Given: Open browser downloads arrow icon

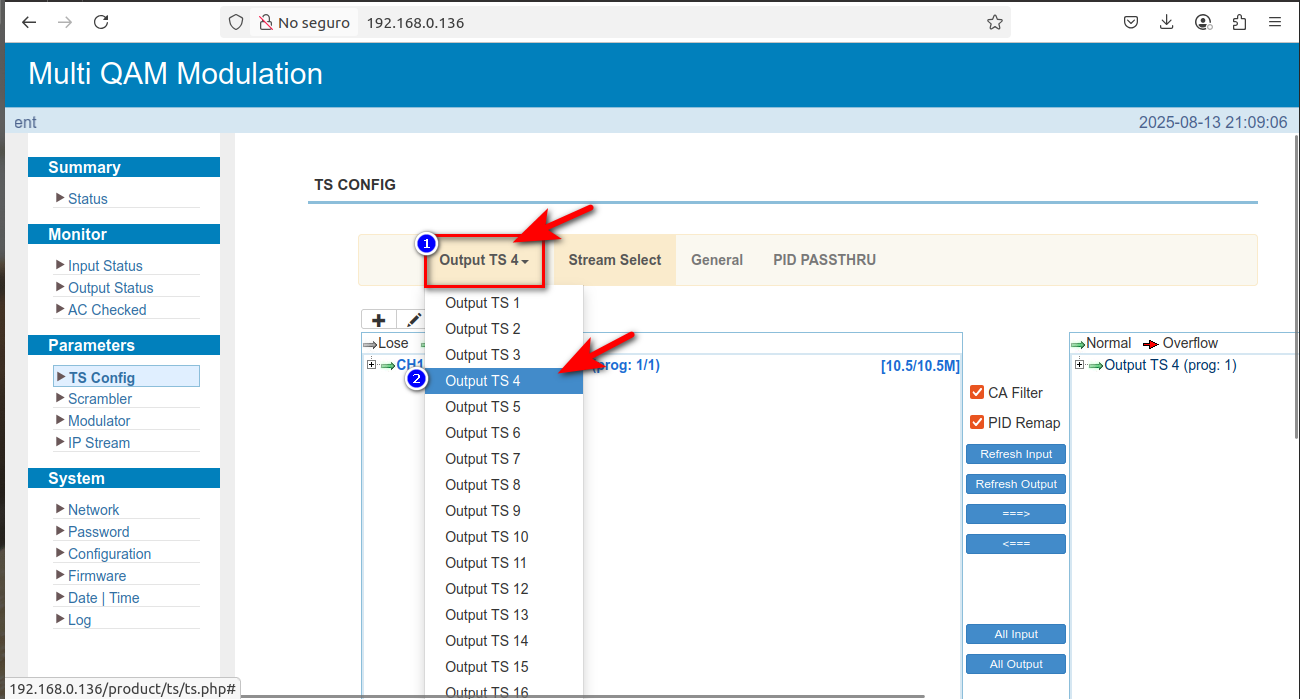Looking at the screenshot, I should 1167,22.
